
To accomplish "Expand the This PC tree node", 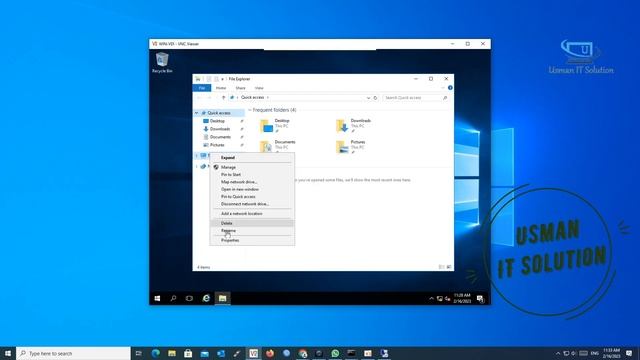I will (197, 156).
